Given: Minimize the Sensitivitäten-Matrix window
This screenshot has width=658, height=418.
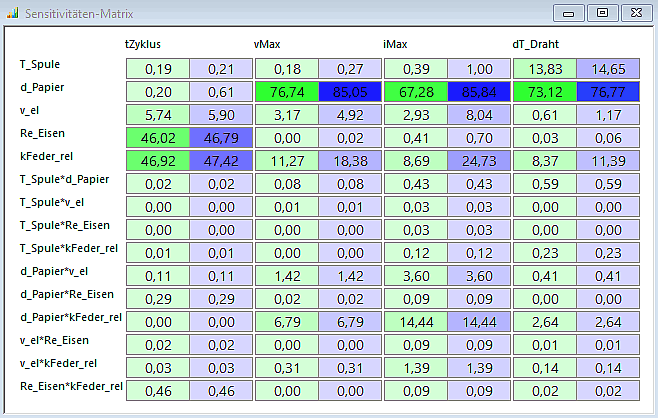Looking at the screenshot, I should coord(570,13).
